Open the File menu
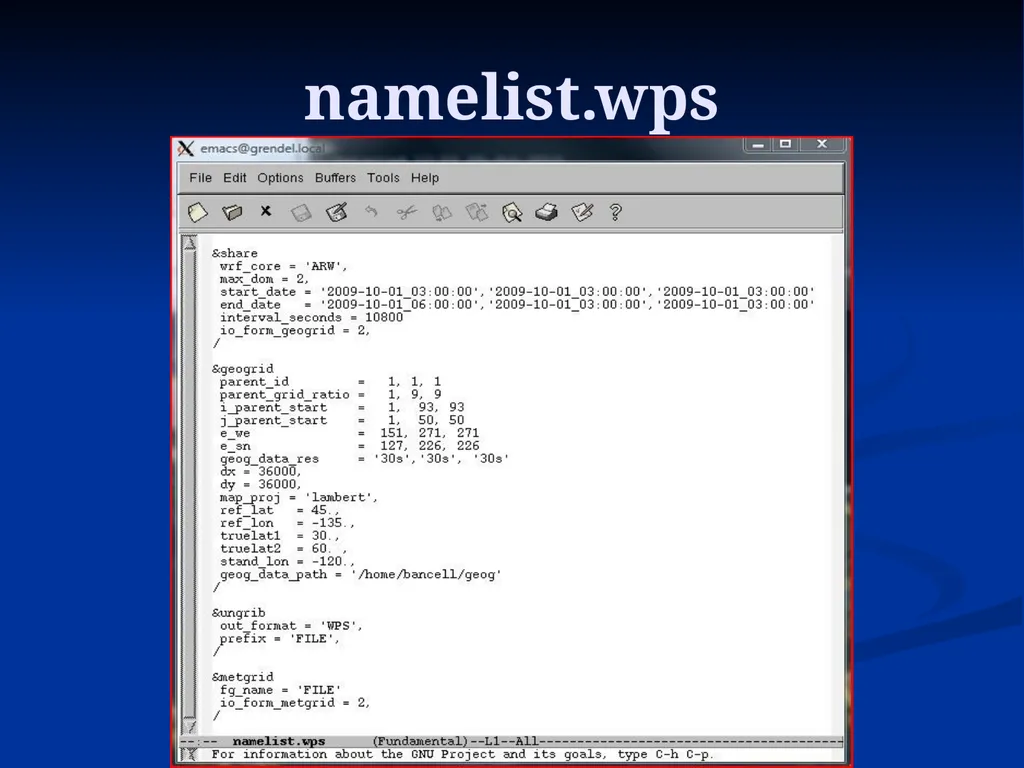The width and height of the screenshot is (1024, 768). (200, 178)
